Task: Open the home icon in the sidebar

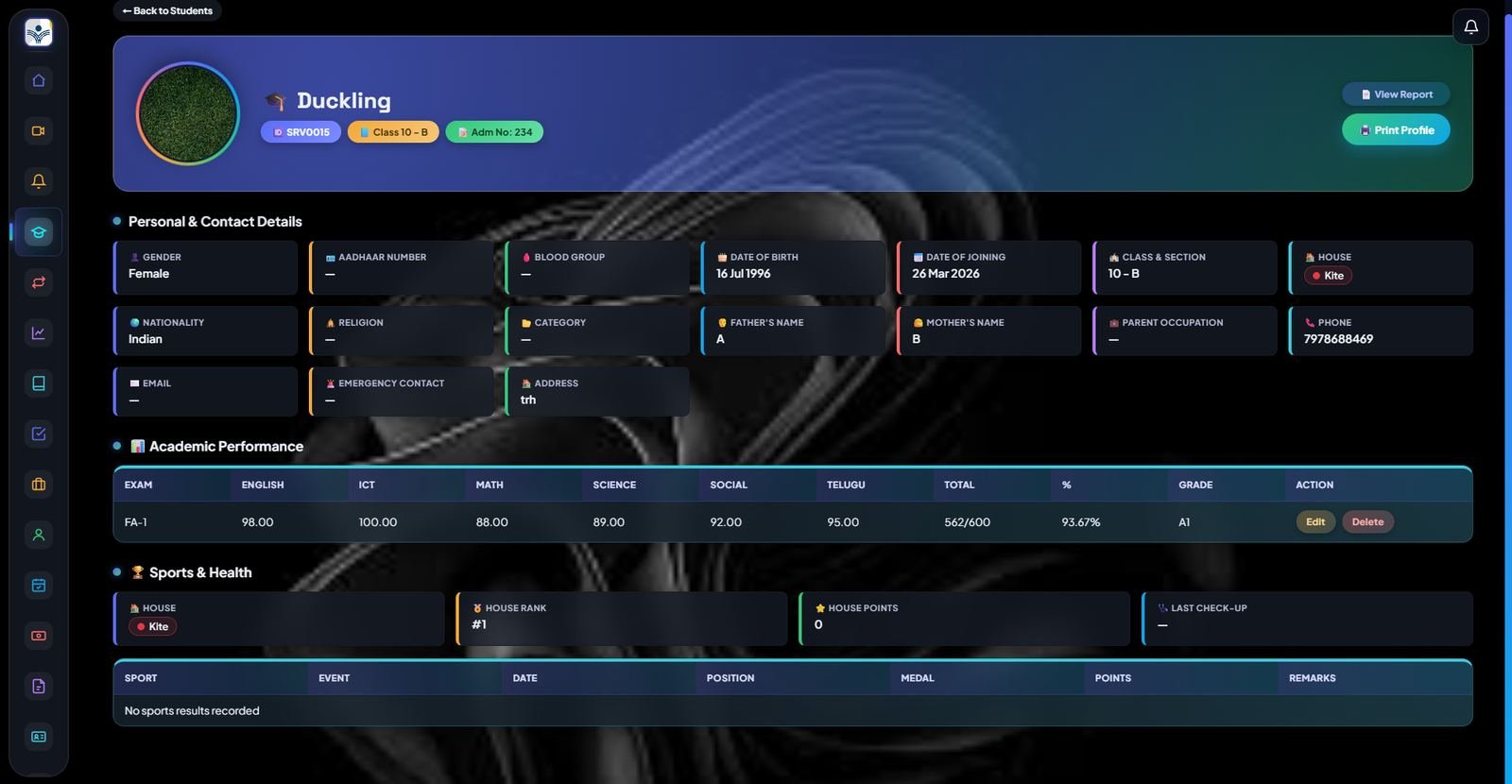Action: [39, 80]
